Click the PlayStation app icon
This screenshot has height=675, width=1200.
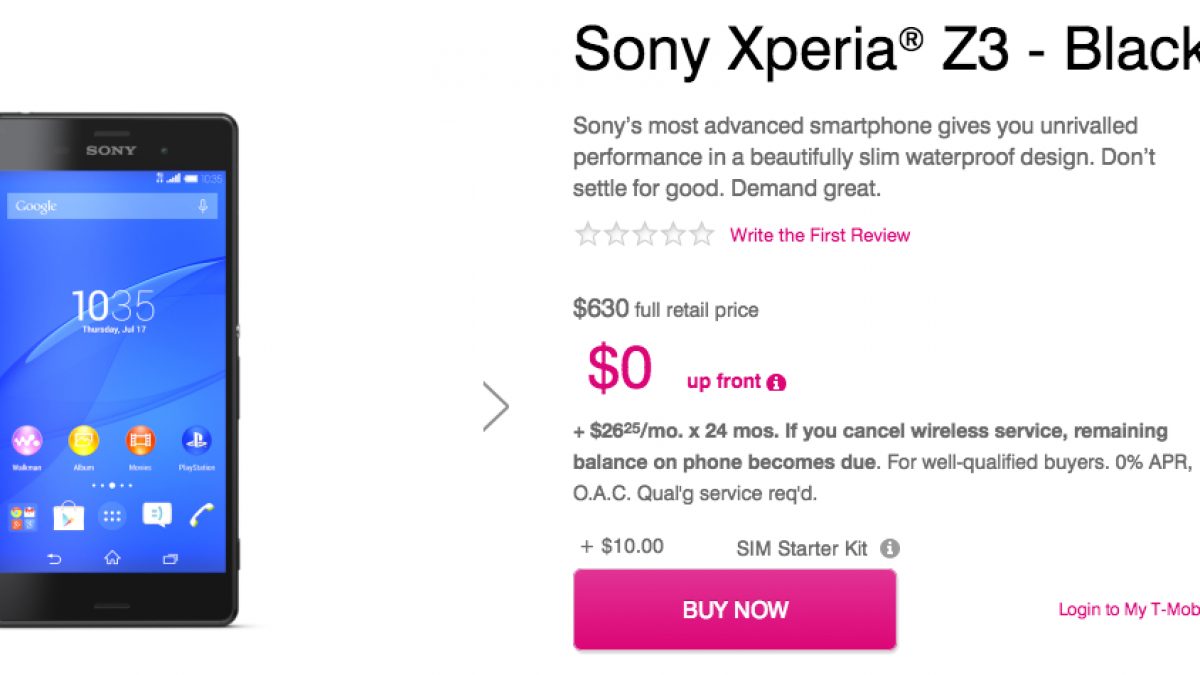coord(196,441)
